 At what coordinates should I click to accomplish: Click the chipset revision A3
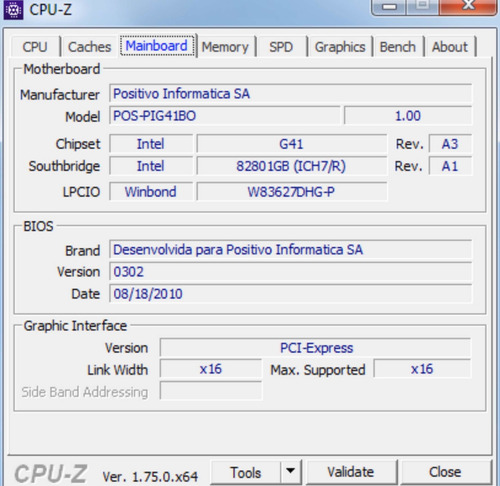point(450,144)
